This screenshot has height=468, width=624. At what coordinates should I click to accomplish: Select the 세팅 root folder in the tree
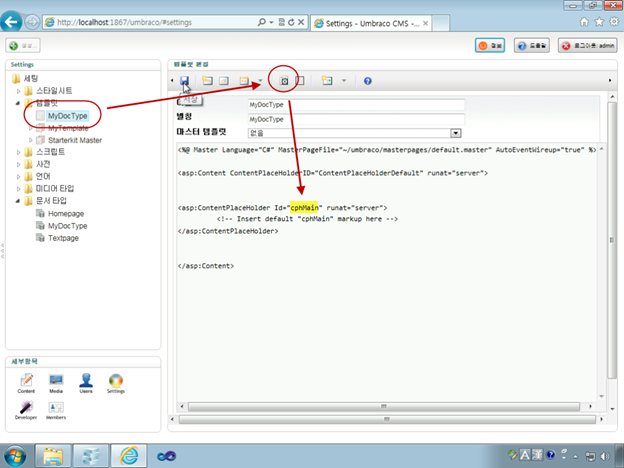(31, 78)
